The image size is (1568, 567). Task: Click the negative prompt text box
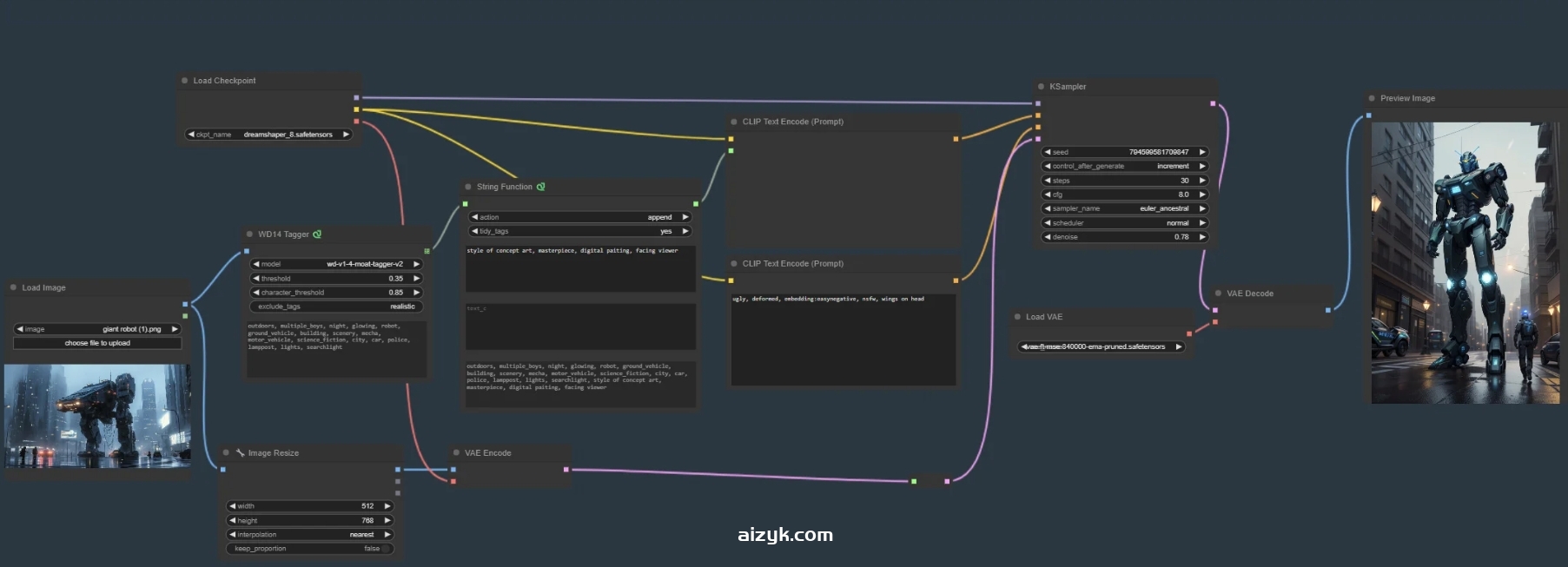[843, 340]
